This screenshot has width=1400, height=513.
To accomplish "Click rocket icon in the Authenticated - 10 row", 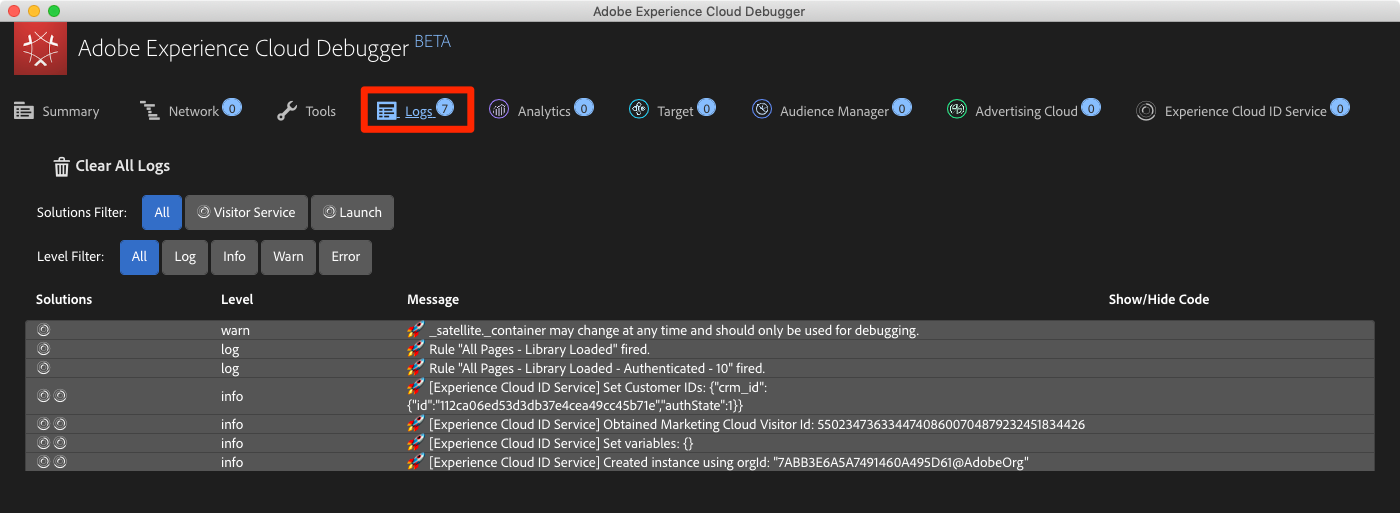I will tap(416, 368).
